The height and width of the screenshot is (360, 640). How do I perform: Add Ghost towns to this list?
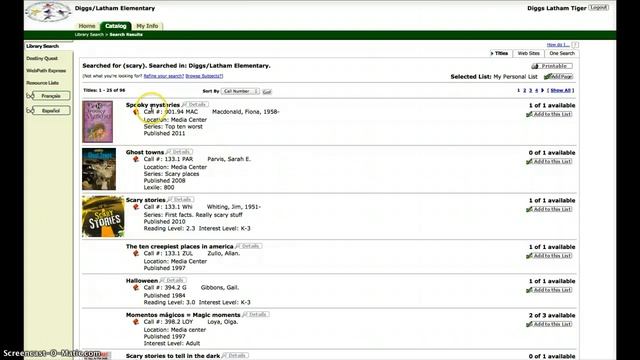tap(549, 162)
